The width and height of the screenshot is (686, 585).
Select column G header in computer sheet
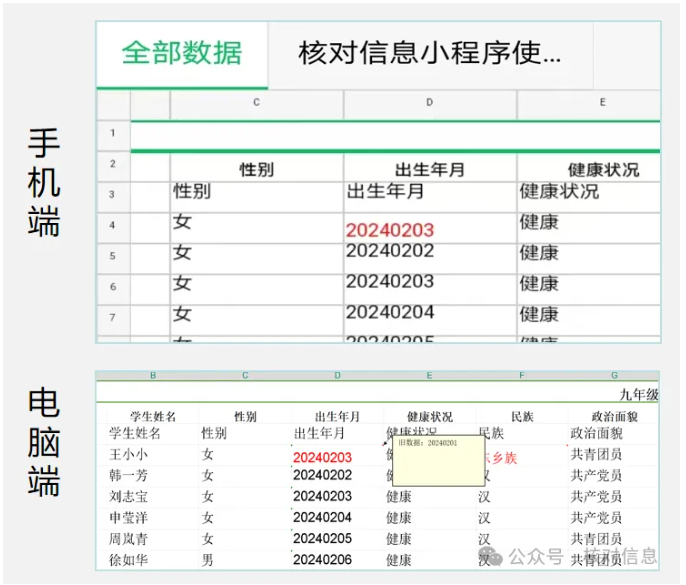tap(614, 375)
